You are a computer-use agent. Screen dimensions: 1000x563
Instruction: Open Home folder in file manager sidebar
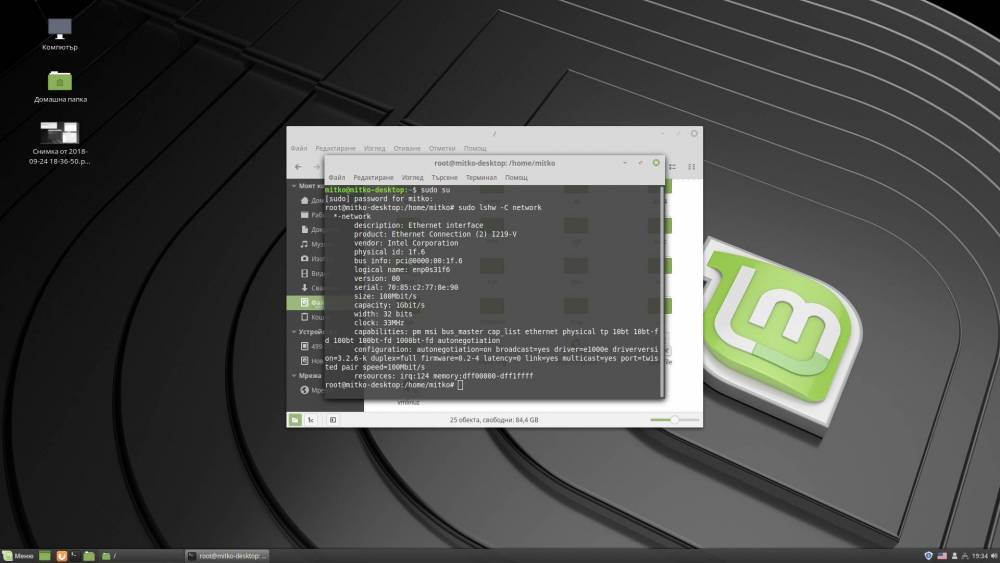(305, 200)
